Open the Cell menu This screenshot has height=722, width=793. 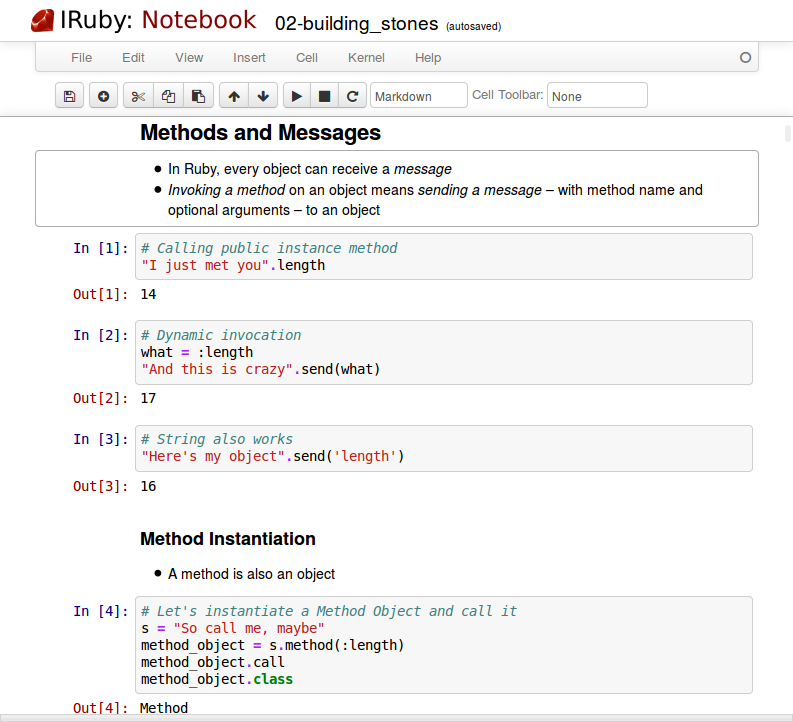[x=307, y=58]
